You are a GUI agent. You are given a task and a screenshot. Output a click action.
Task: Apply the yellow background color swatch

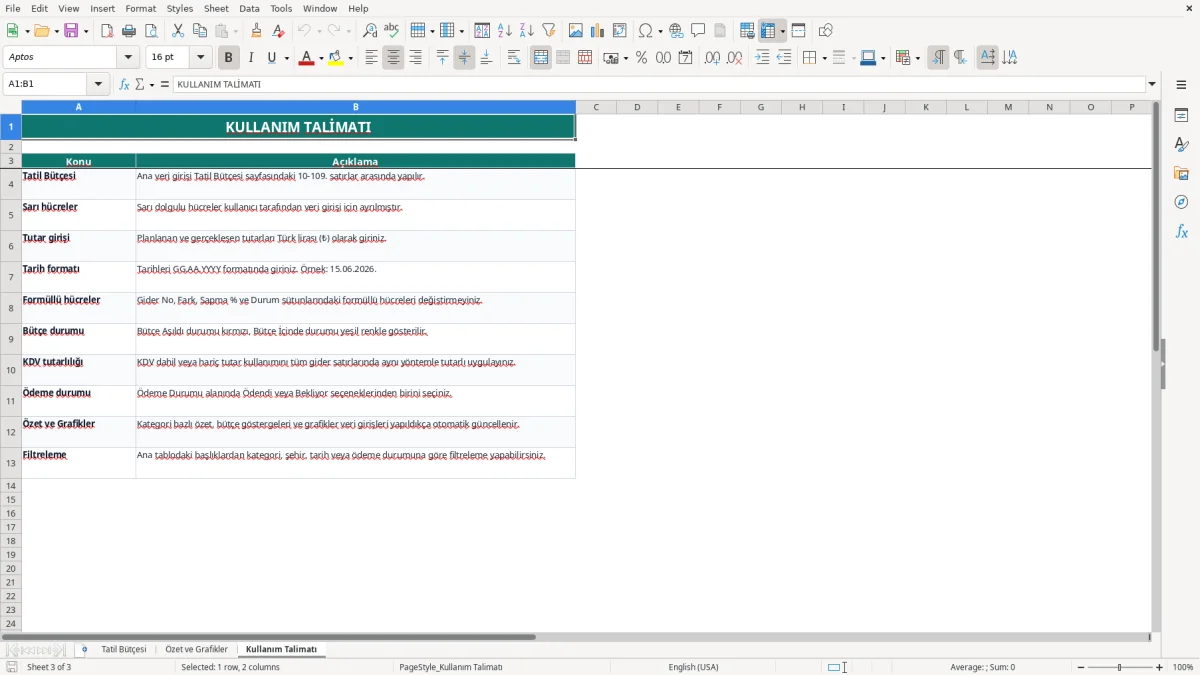click(x=336, y=58)
